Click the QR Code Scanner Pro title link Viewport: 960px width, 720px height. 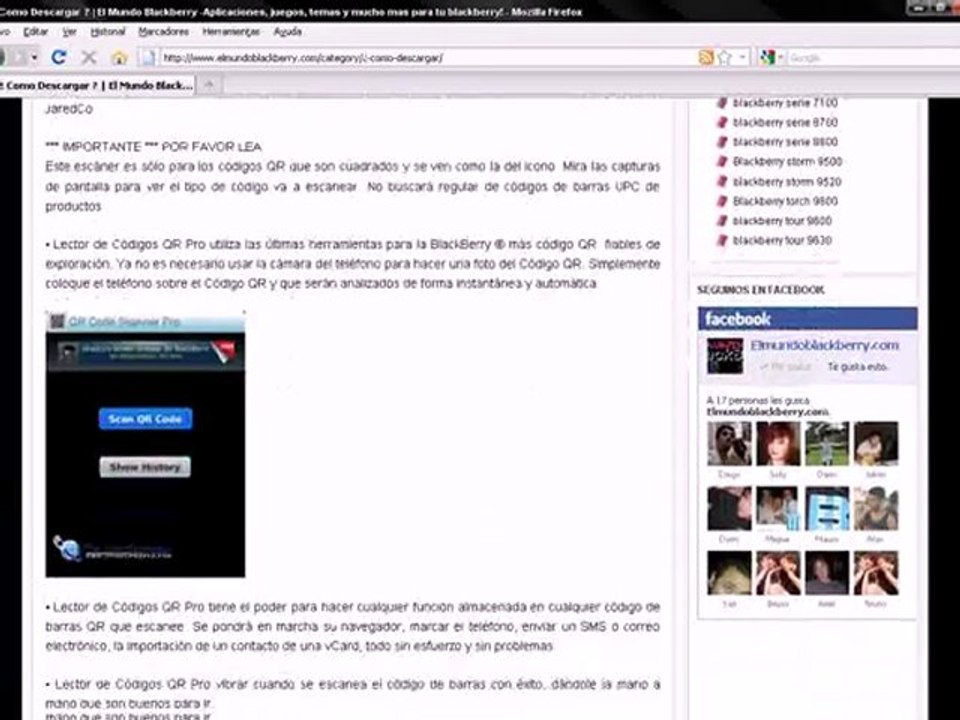124,321
